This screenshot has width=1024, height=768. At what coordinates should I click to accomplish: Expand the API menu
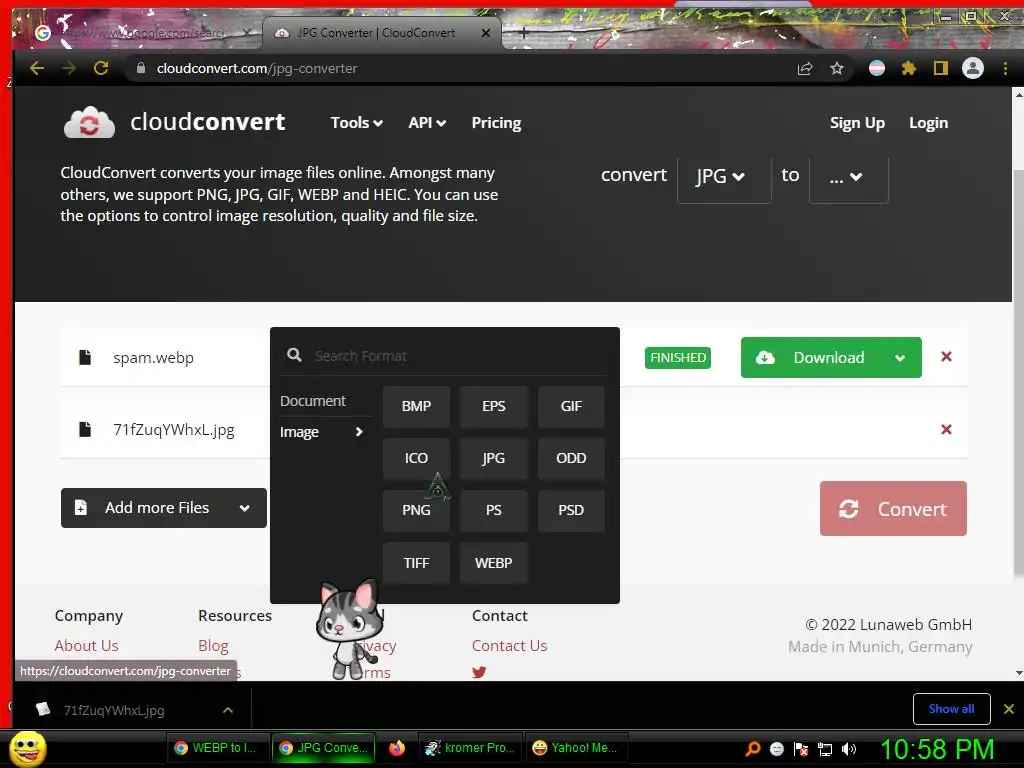click(x=427, y=123)
